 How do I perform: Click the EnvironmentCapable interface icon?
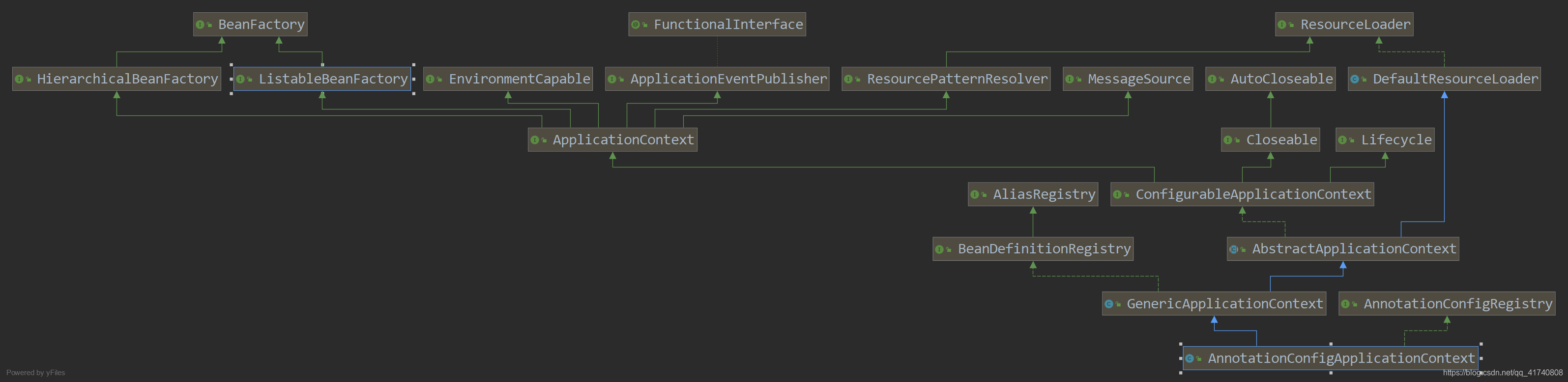[x=431, y=79]
